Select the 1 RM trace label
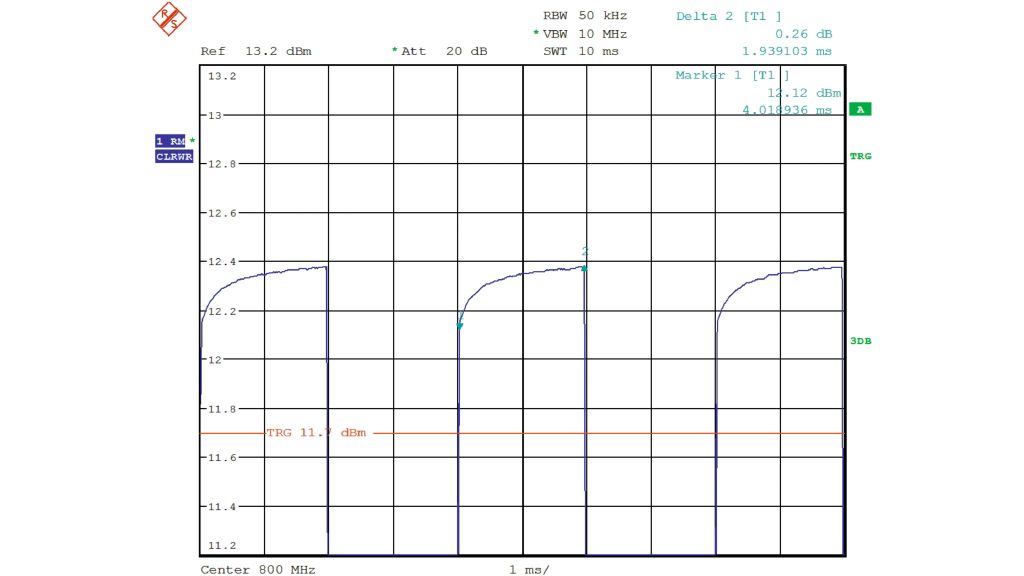This screenshot has height=576, width=1024. [171, 141]
